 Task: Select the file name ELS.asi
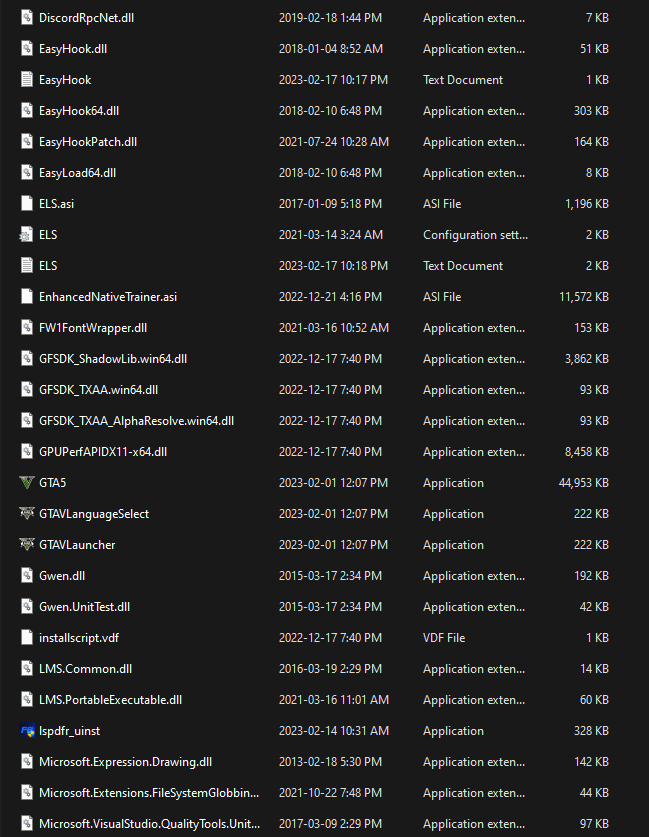pos(57,203)
